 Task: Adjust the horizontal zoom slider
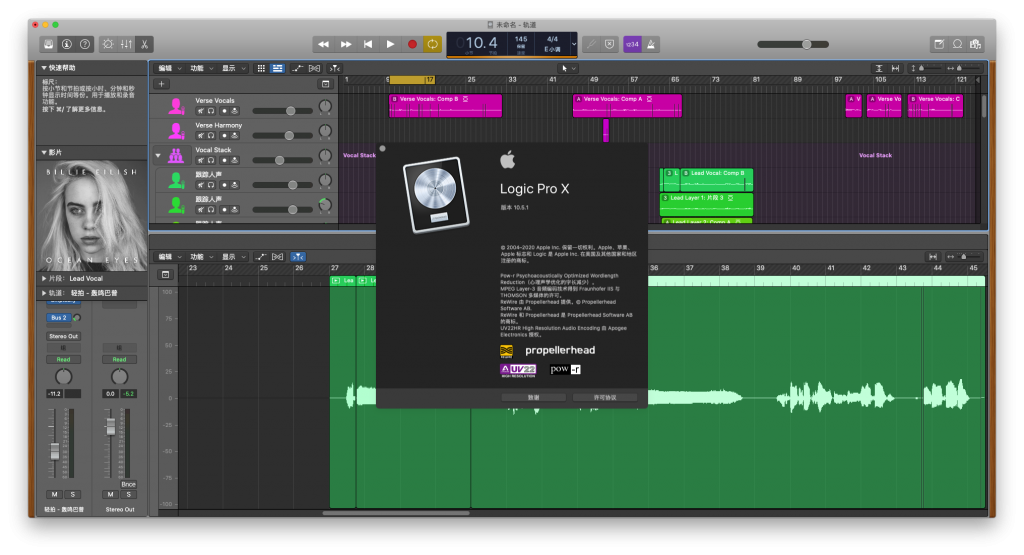tap(965, 69)
